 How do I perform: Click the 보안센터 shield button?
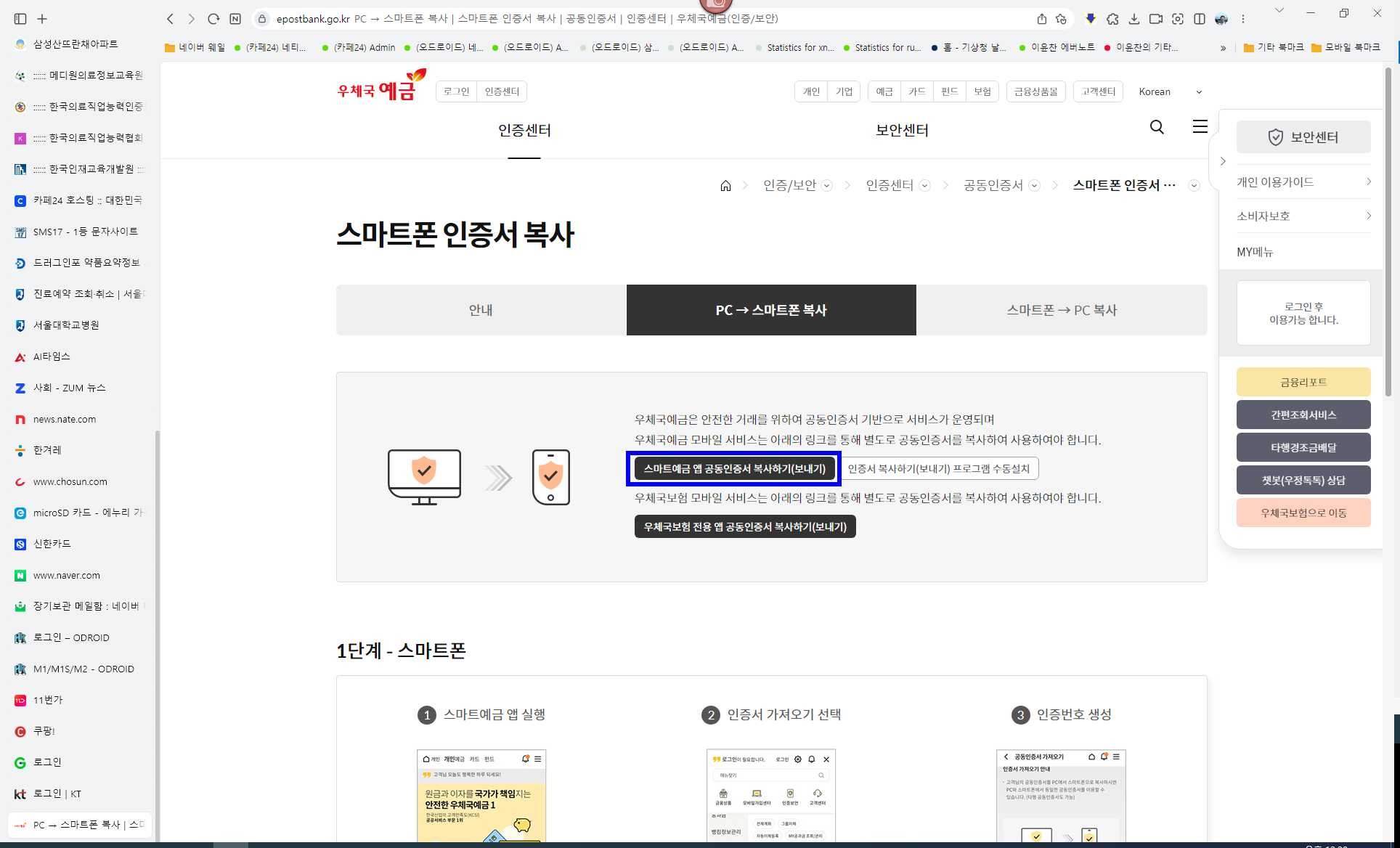click(1303, 137)
